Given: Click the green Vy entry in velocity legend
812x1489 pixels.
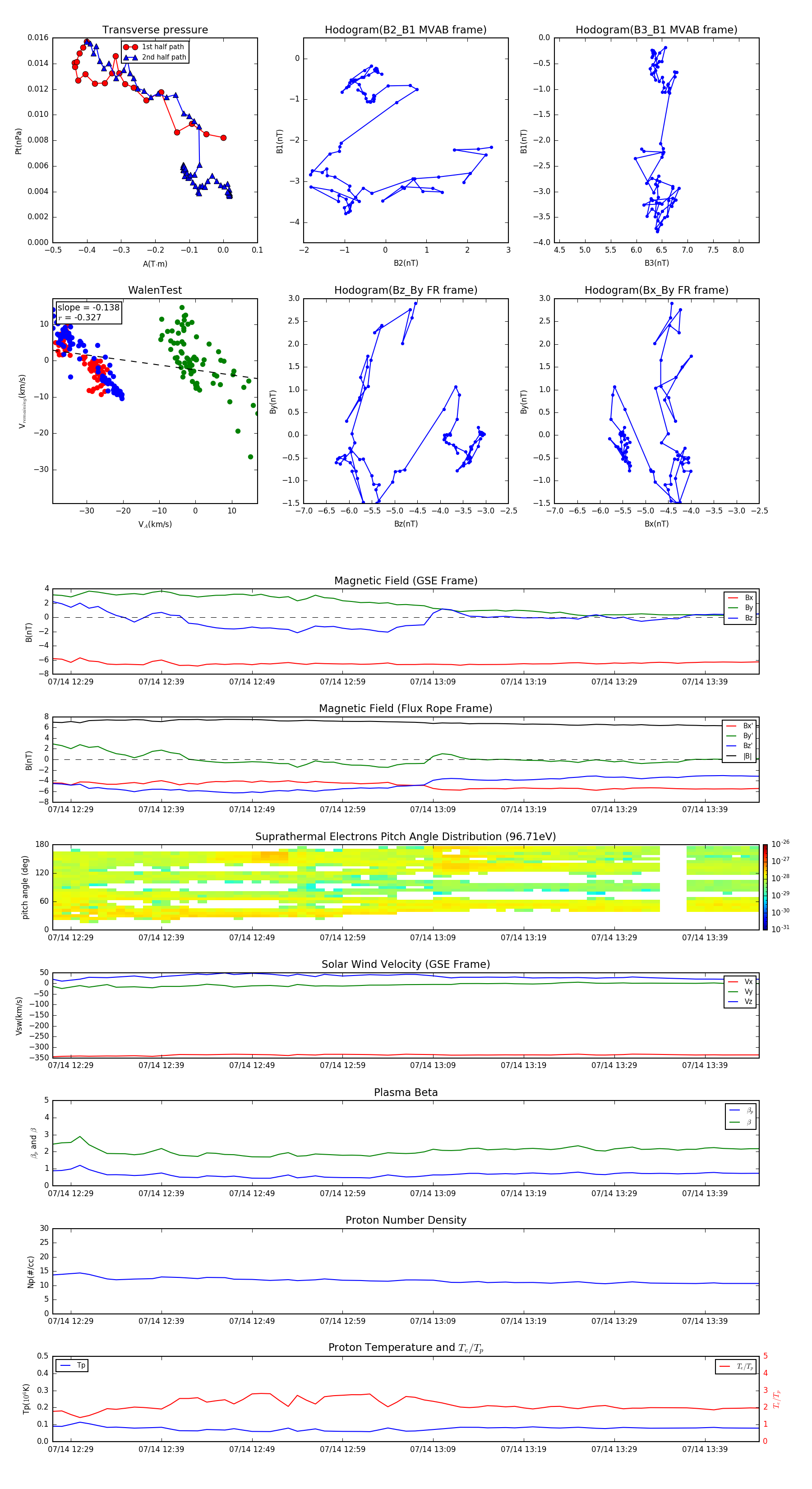Looking at the screenshot, I should click(x=740, y=991).
